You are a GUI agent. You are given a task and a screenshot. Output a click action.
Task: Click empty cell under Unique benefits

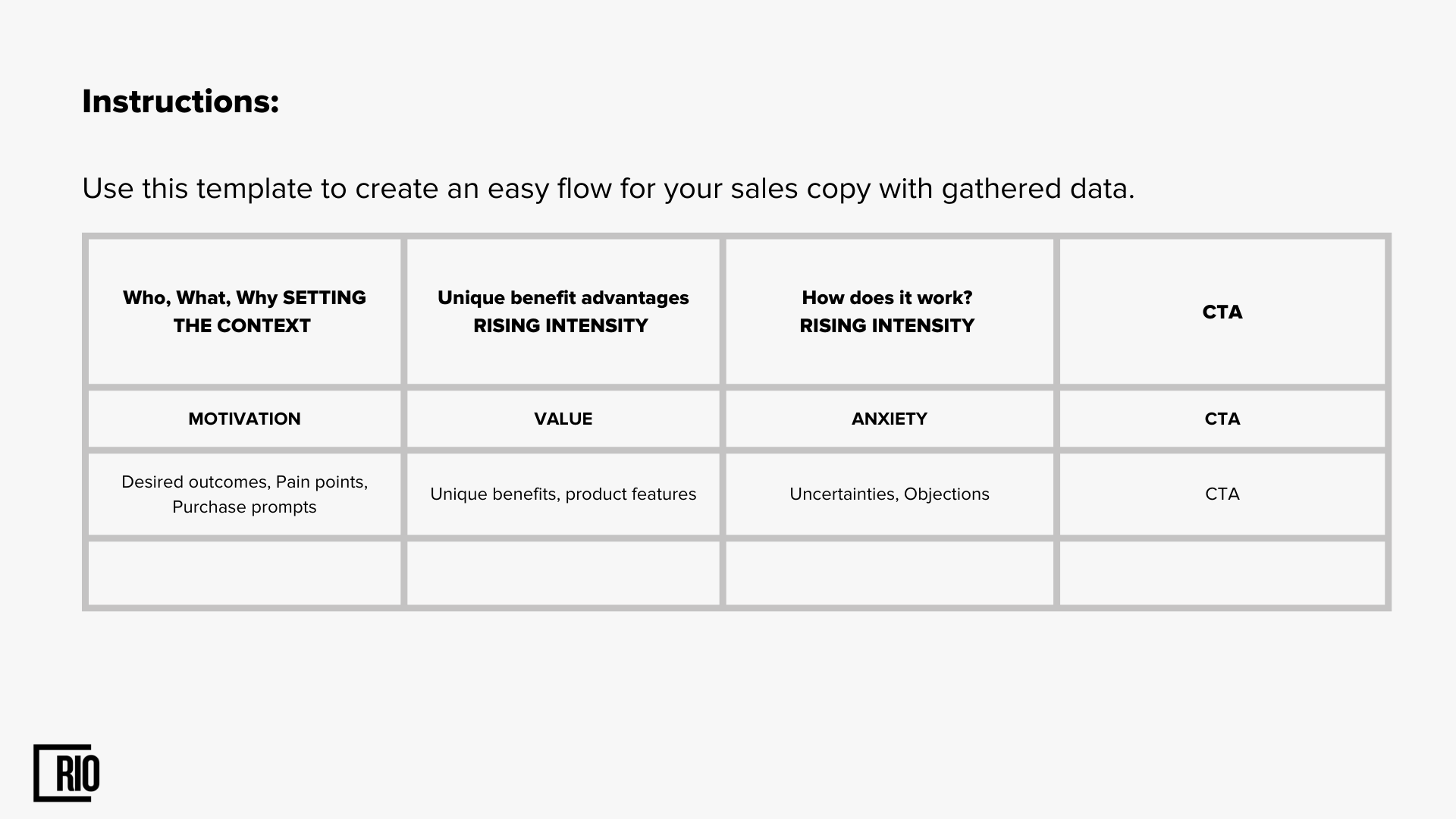tap(563, 573)
